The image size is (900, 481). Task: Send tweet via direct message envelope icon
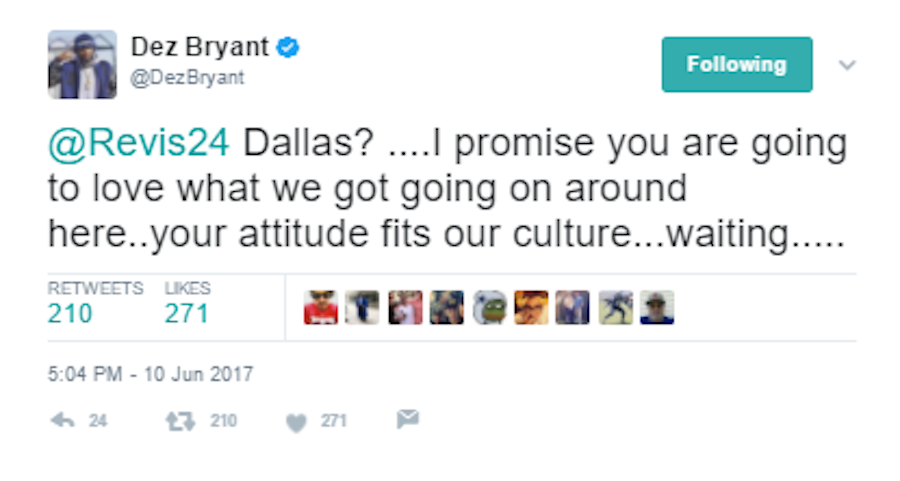407,420
